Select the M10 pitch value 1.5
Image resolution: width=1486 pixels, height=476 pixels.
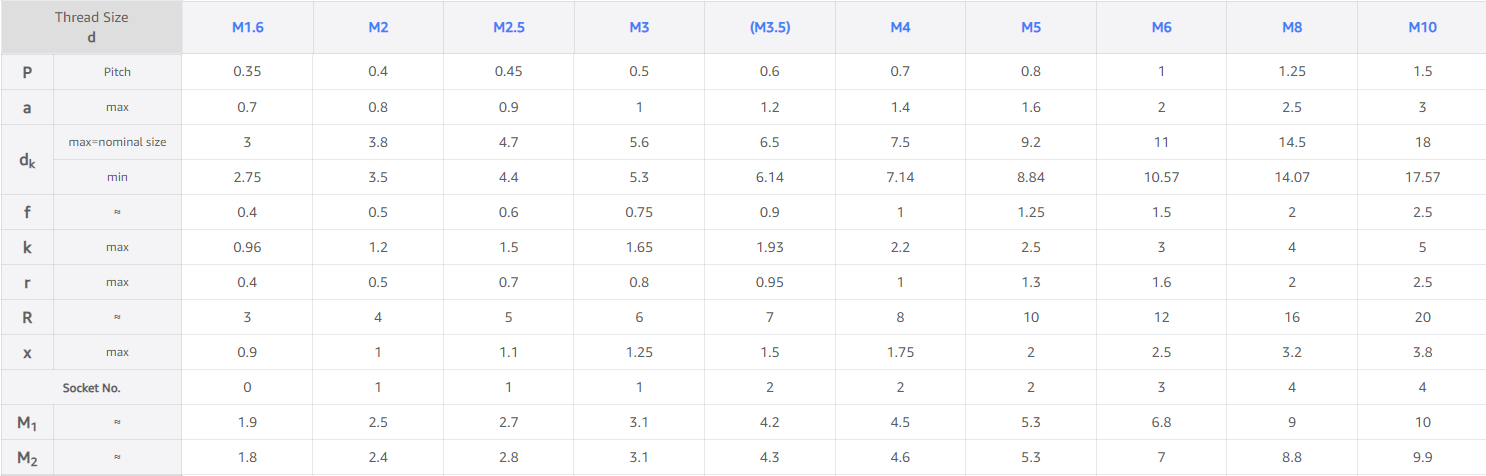(x=1422, y=72)
